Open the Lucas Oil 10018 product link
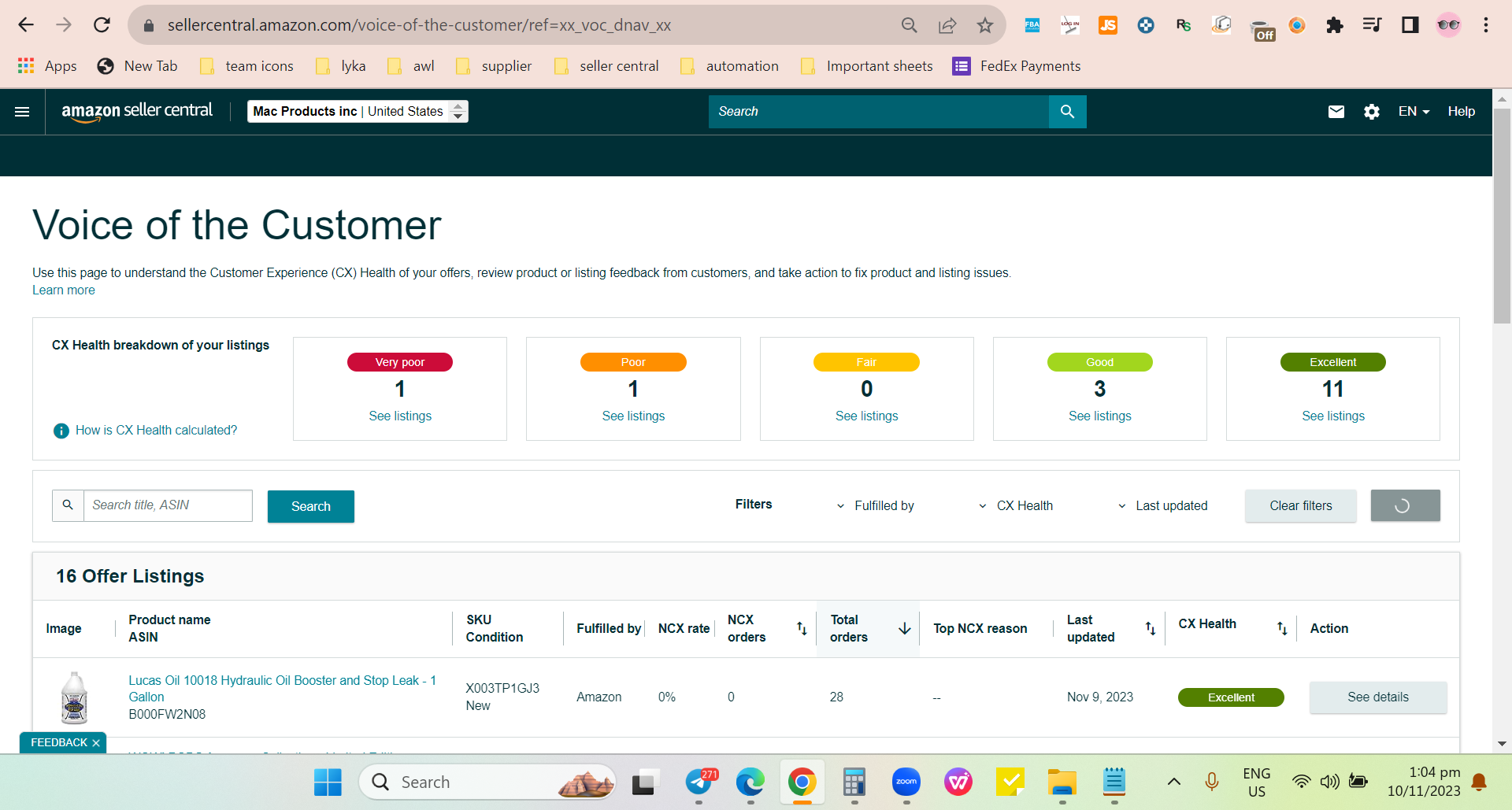 pyautogui.click(x=283, y=689)
